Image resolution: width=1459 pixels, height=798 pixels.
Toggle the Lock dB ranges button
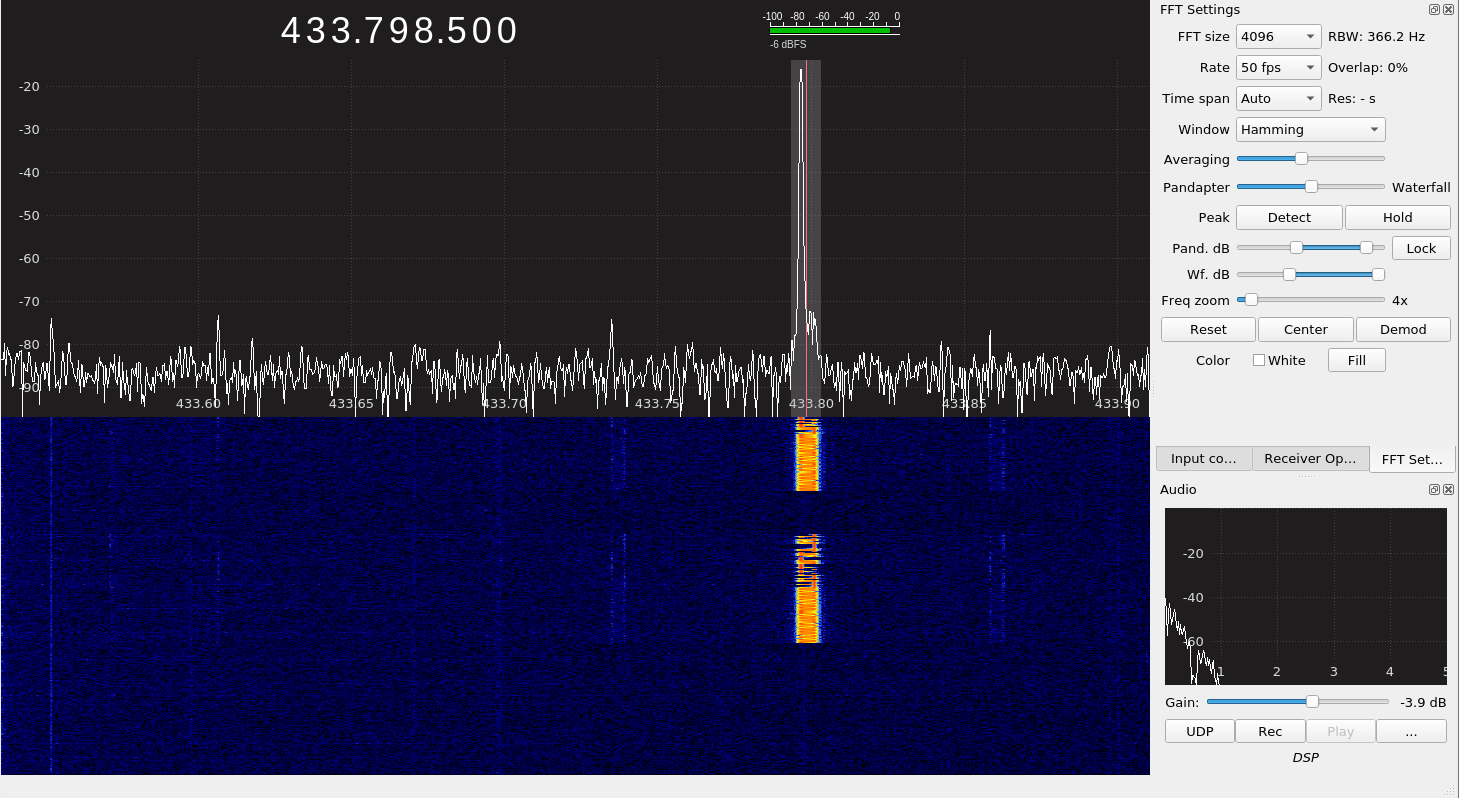1421,248
